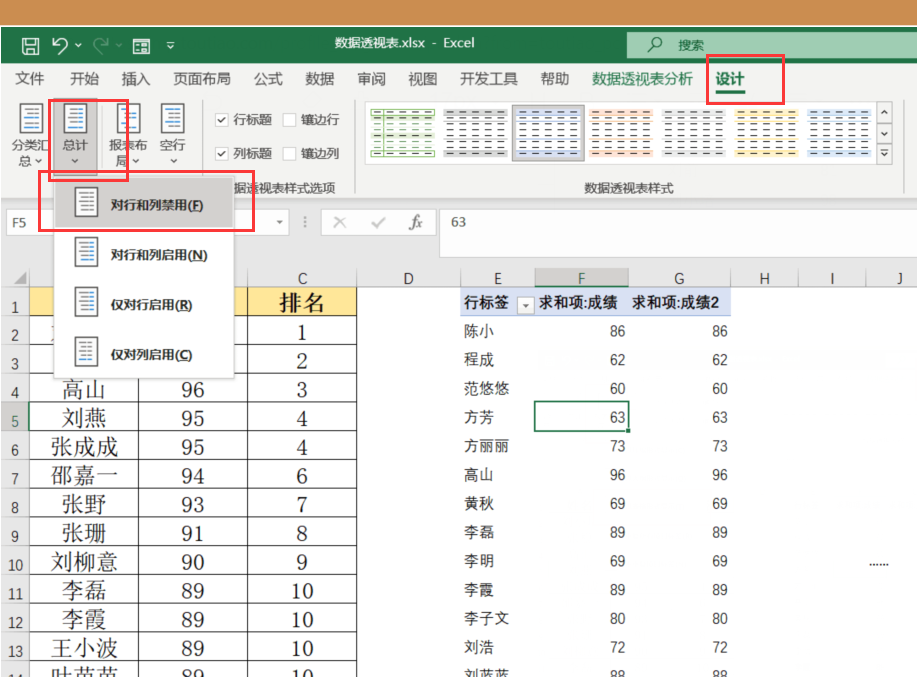
Task: Open the 空行 blank rows button
Action: 173,135
